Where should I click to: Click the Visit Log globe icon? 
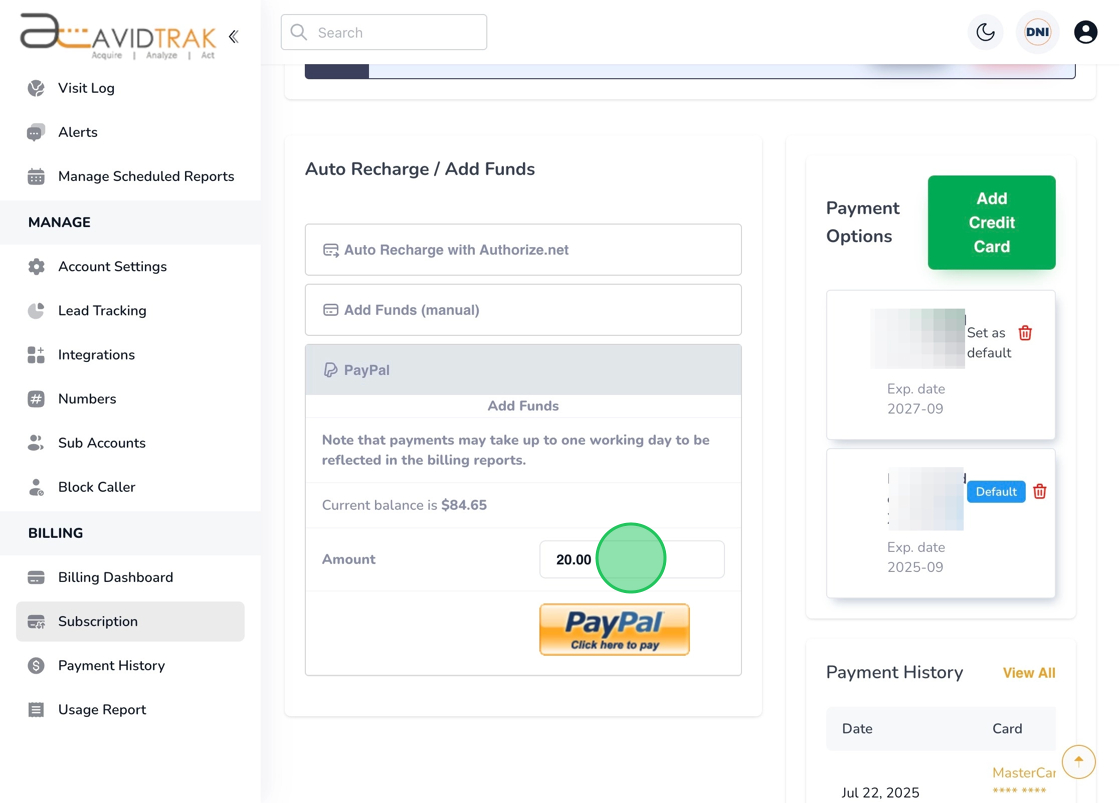click(36, 88)
